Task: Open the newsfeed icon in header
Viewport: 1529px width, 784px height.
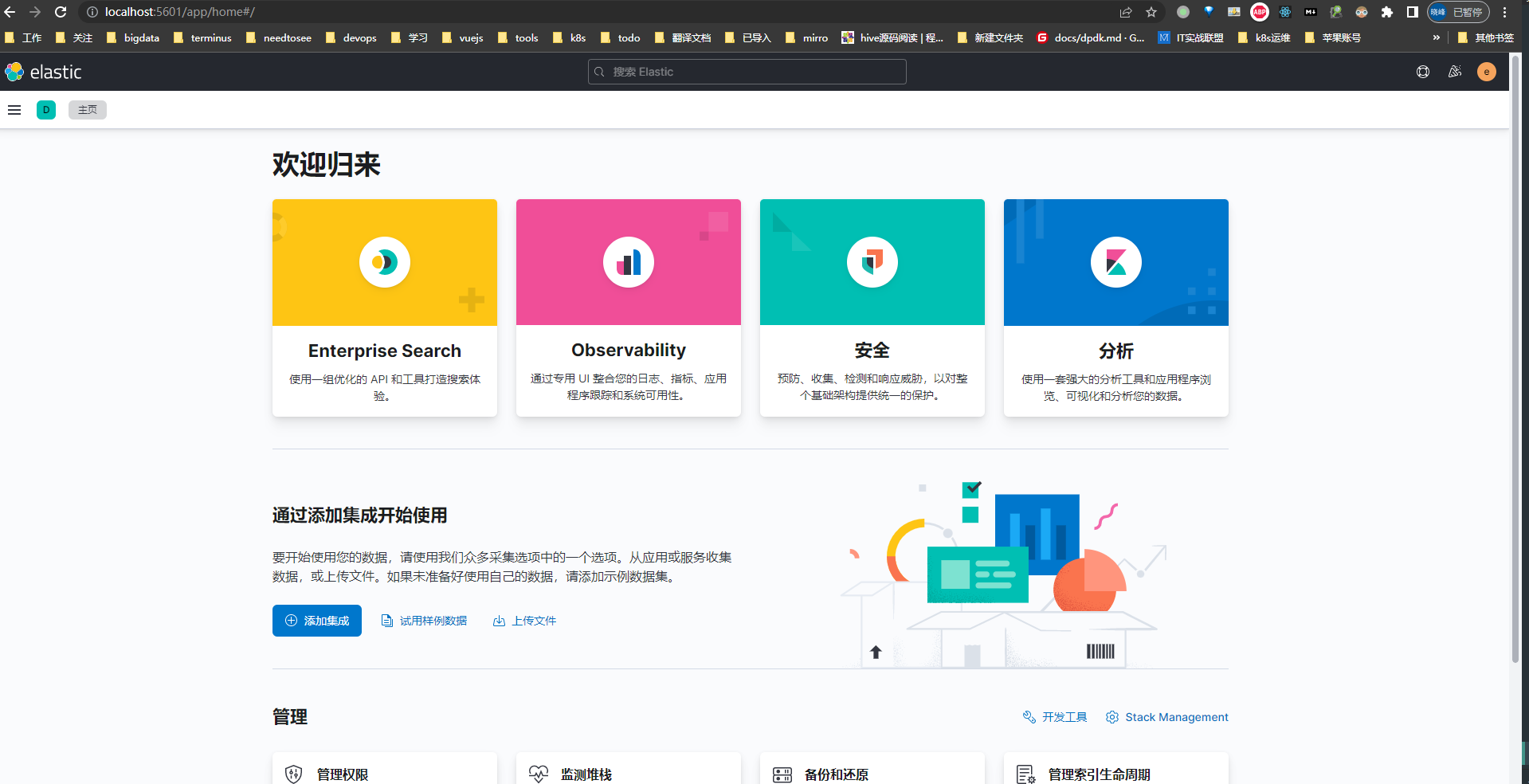Action: pyautogui.click(x=1455, y=72)
